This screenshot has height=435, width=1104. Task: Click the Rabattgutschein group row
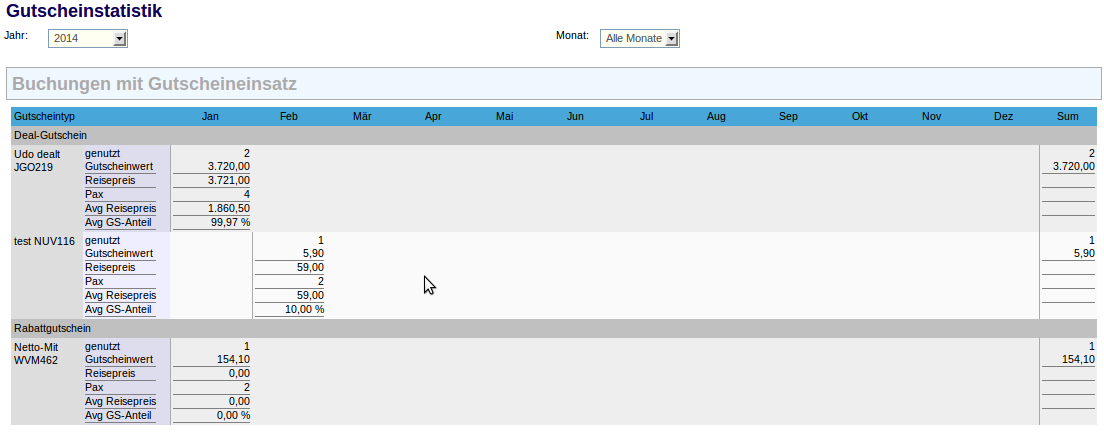[52, 328]
